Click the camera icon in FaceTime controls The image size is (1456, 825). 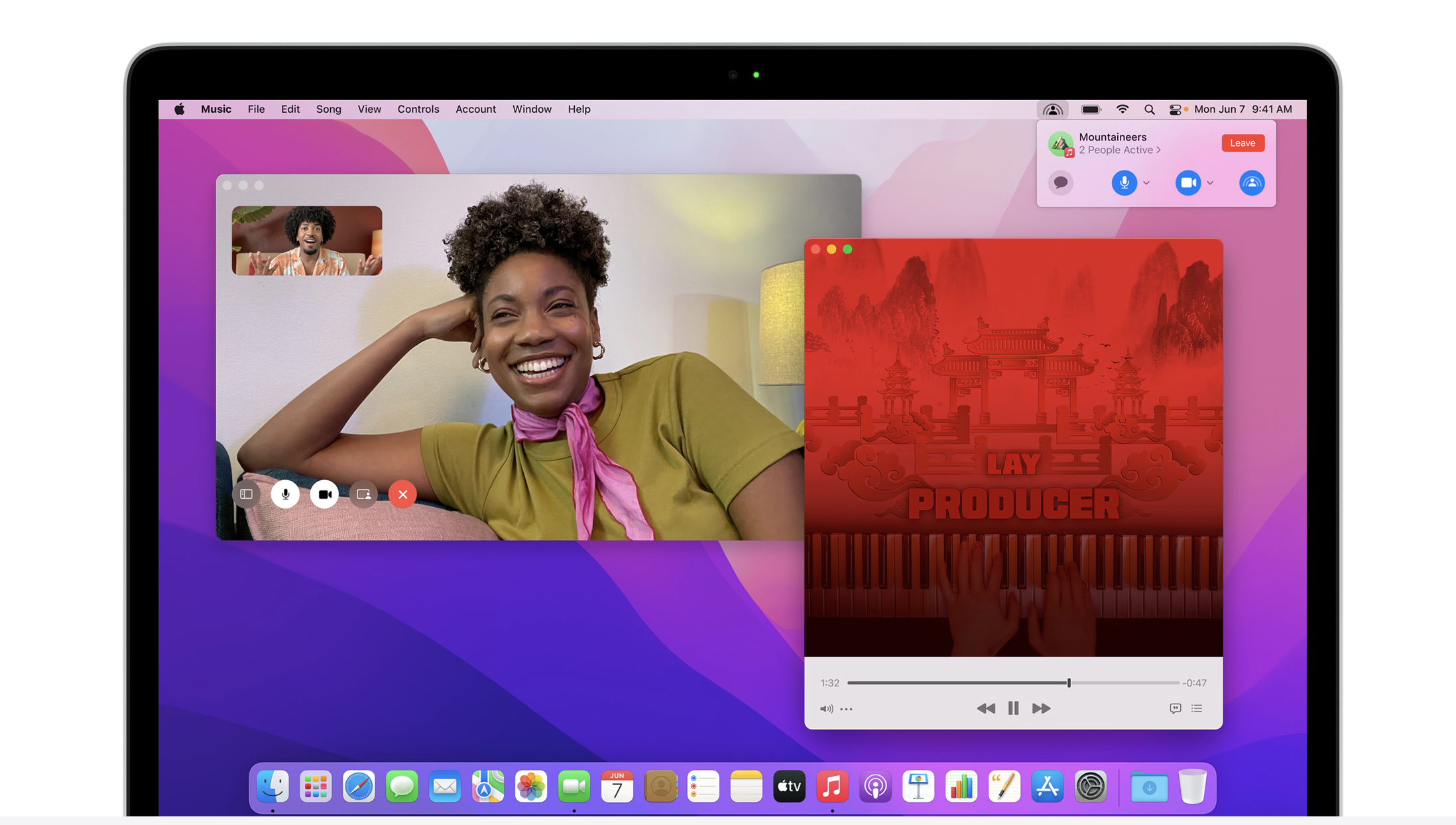tap(324, 493)
